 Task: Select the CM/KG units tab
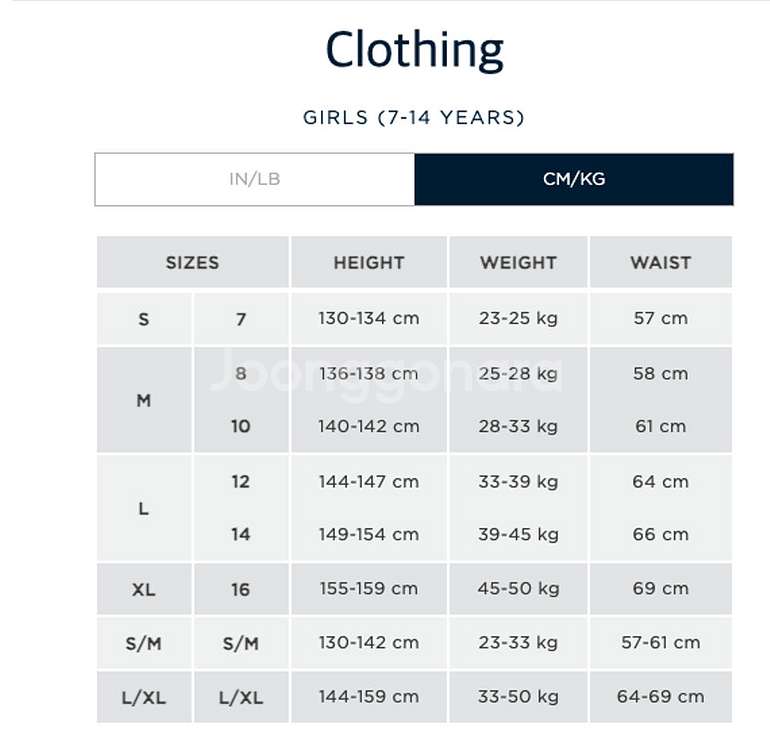click(x=574, y=180)
